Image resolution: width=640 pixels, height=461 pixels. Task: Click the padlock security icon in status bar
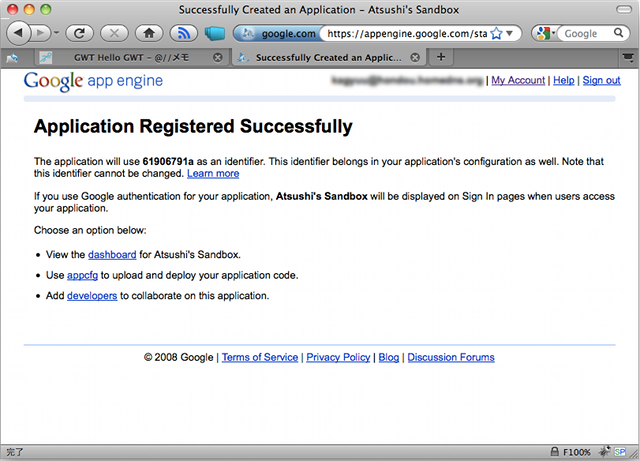point(553,452)
